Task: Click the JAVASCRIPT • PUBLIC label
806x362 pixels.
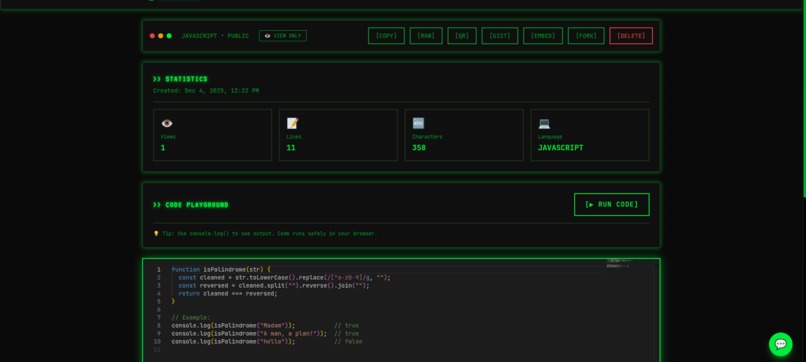Action: (215, 36)
